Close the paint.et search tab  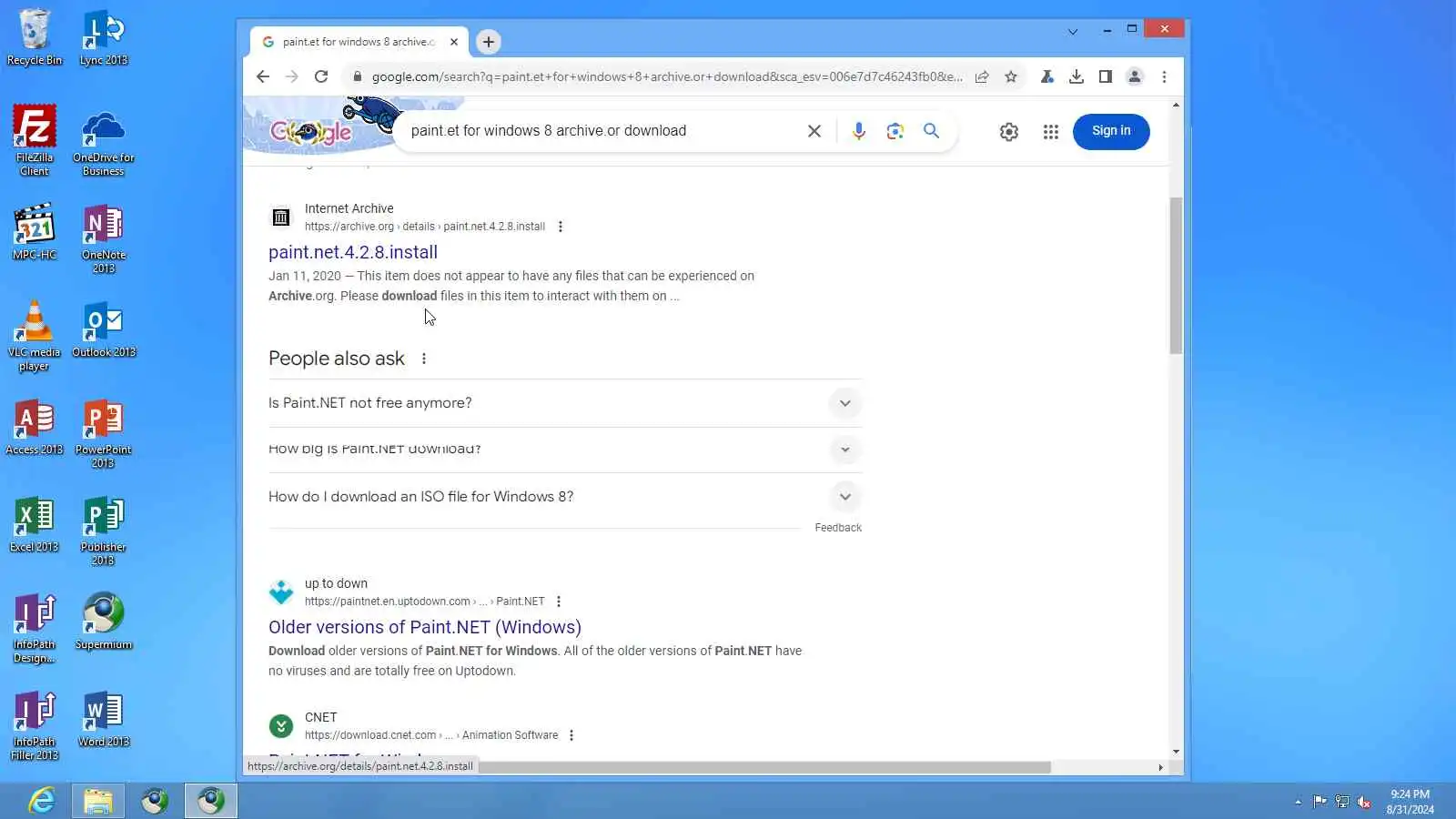click(x=454, y=42)
